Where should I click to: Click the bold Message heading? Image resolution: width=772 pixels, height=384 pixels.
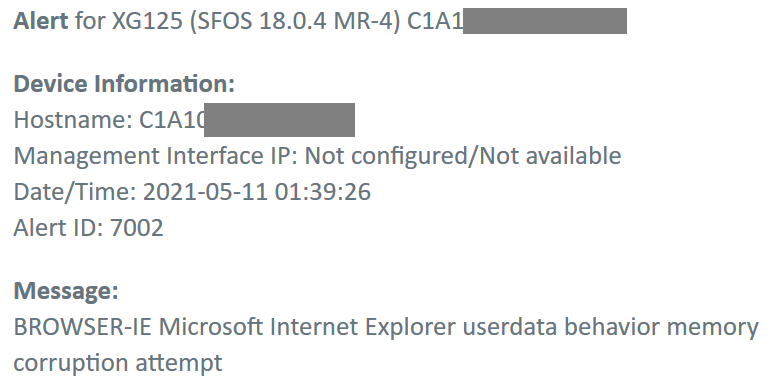coord(66,290)
